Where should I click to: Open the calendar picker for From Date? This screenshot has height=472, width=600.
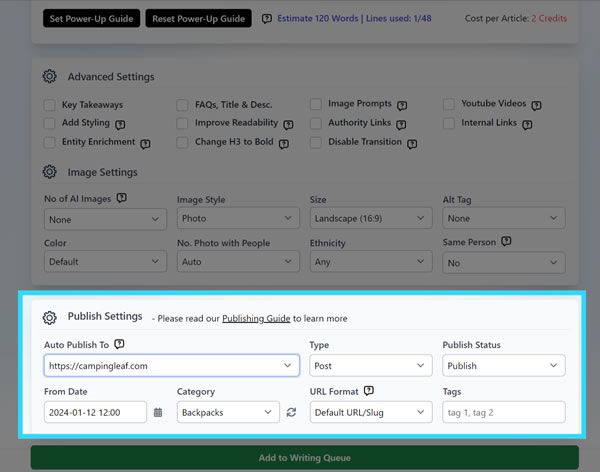(158, 412)
